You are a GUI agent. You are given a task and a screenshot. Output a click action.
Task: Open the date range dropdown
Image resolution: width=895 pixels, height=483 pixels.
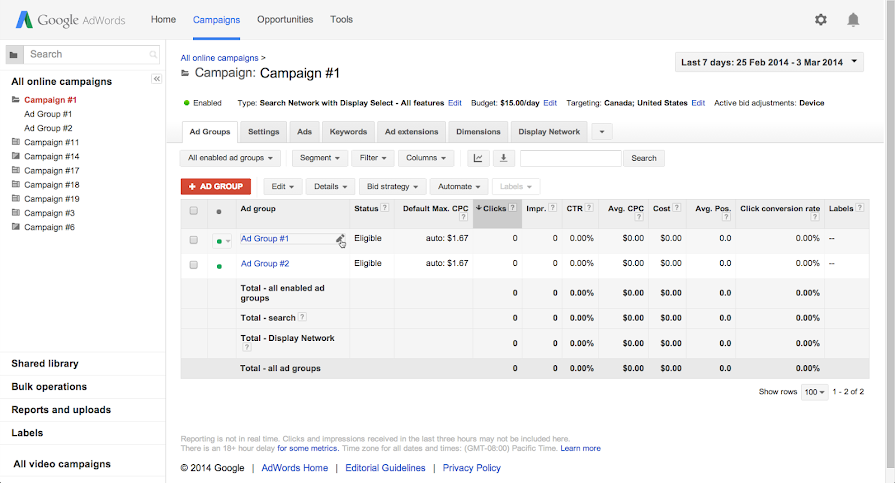pos(770,62)
